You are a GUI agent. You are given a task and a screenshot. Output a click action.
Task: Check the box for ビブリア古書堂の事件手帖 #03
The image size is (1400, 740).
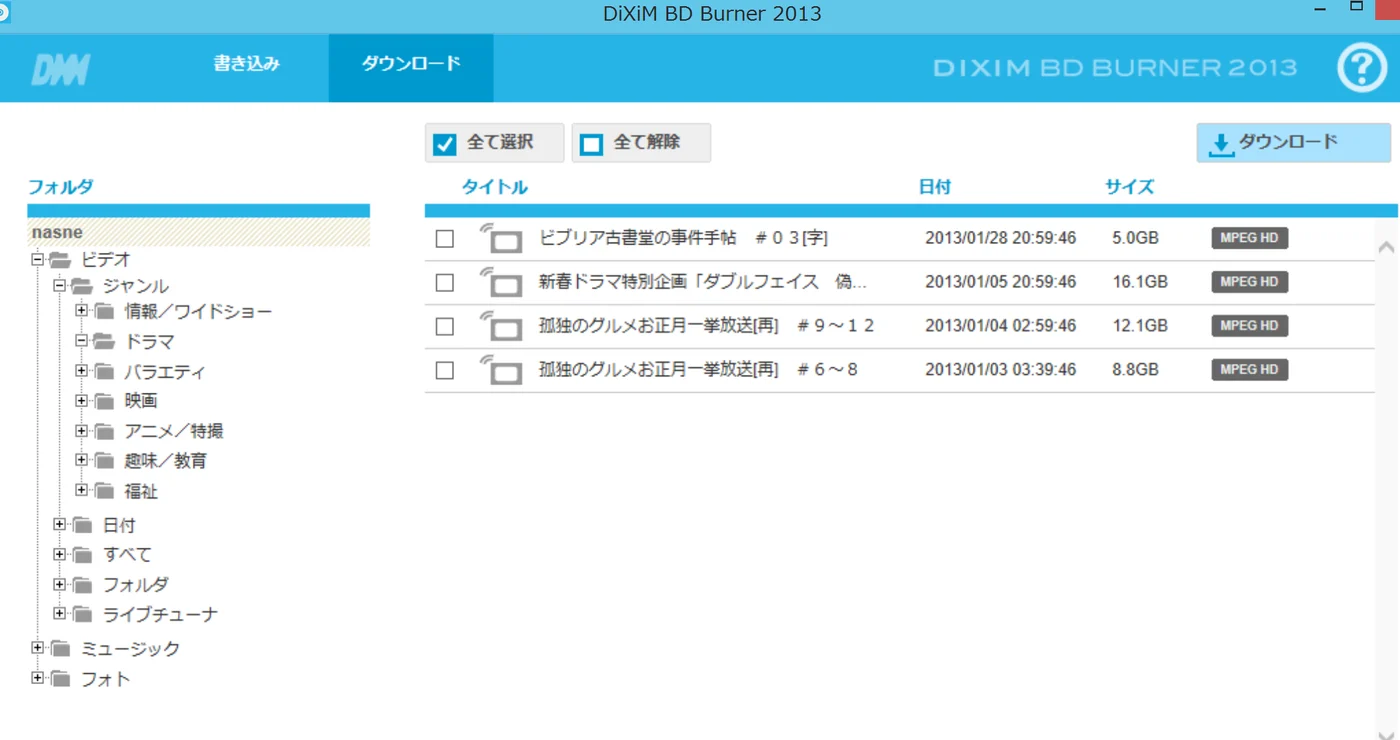[x=445, y=239]
